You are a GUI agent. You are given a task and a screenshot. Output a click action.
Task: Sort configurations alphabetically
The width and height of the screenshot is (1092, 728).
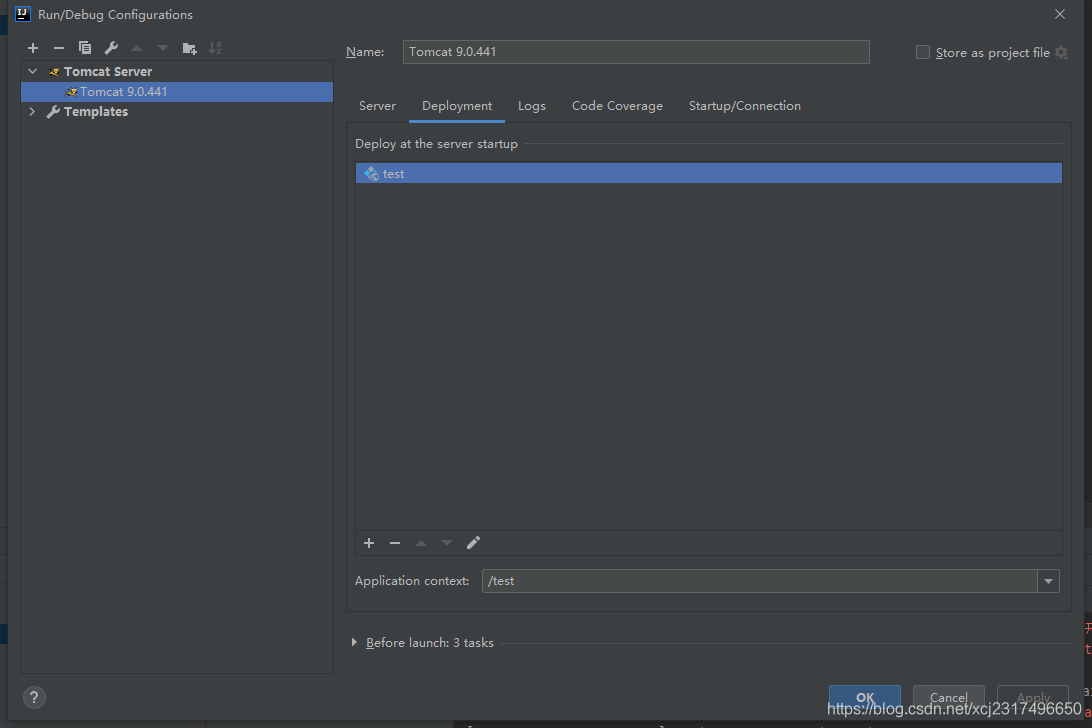(x=215, y=48)
